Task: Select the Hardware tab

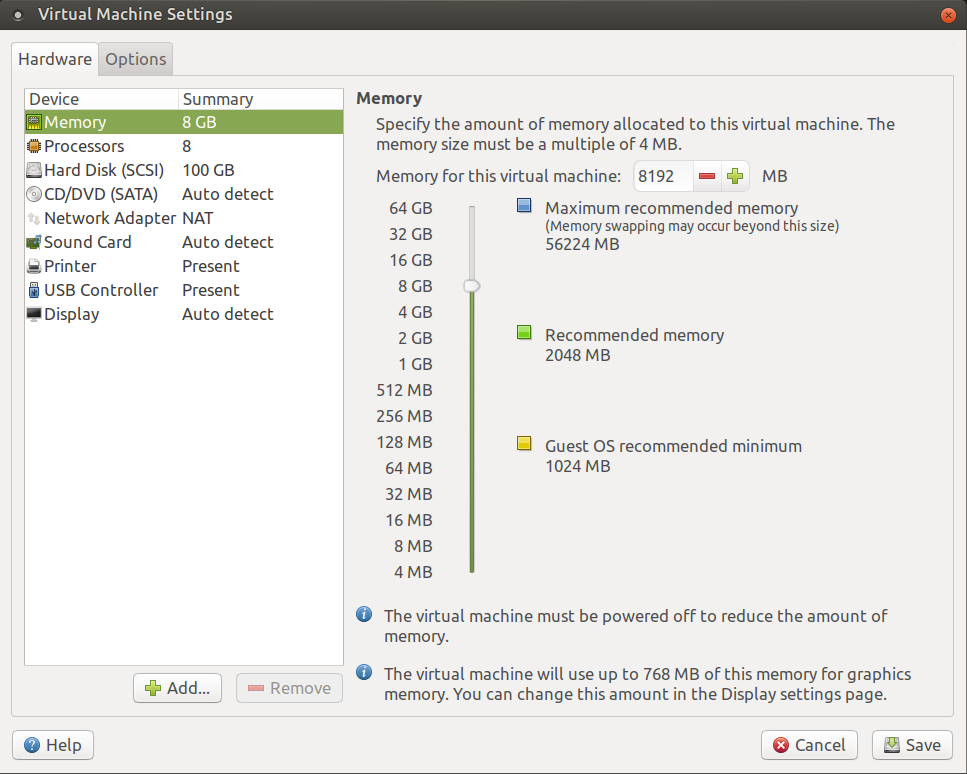Action: [x=55, y=59]
